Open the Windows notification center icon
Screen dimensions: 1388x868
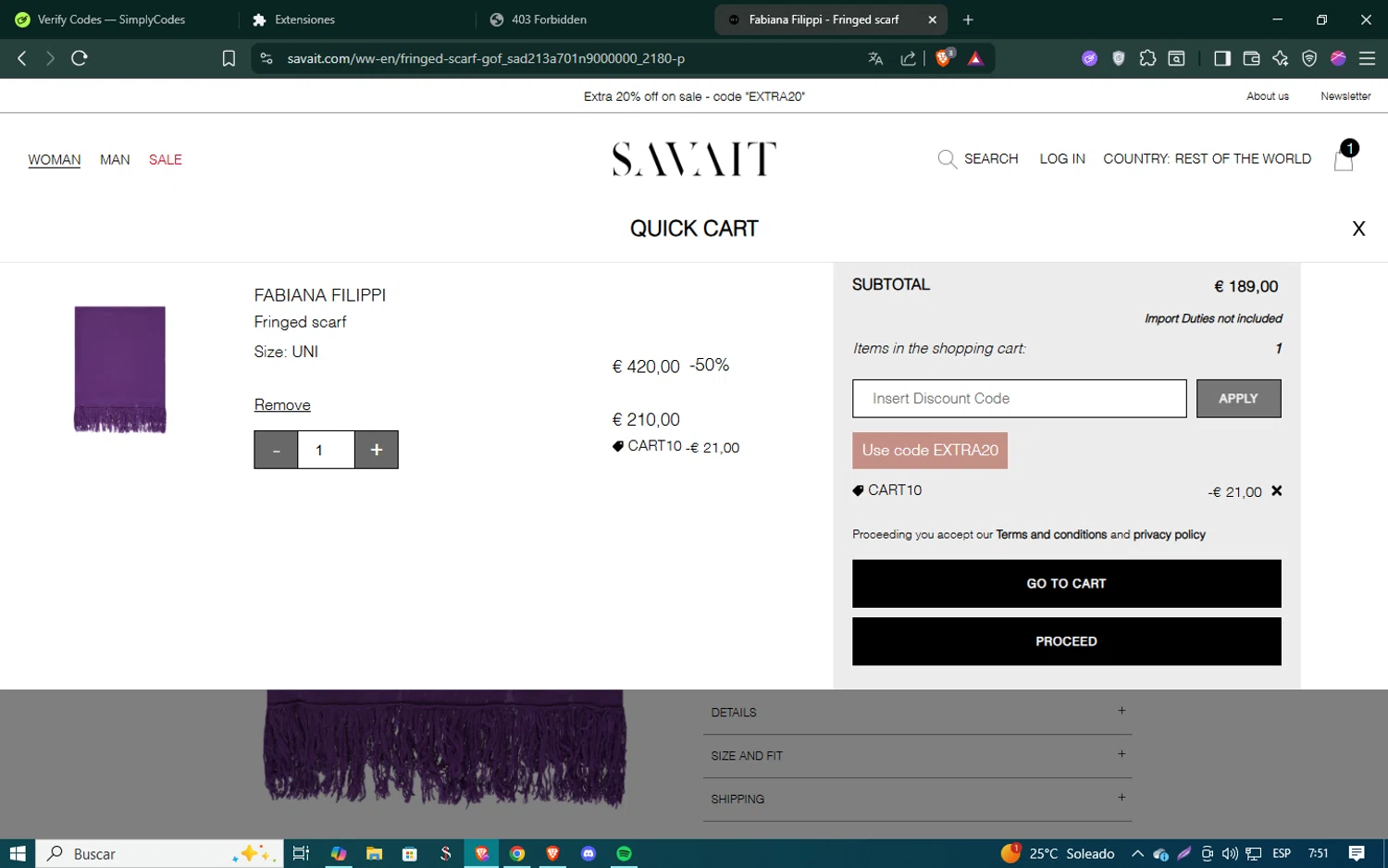tap(1357, 853)
